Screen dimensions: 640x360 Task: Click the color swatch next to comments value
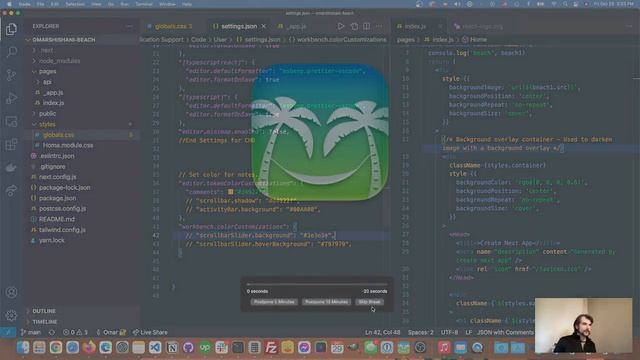tap(231, 191)
